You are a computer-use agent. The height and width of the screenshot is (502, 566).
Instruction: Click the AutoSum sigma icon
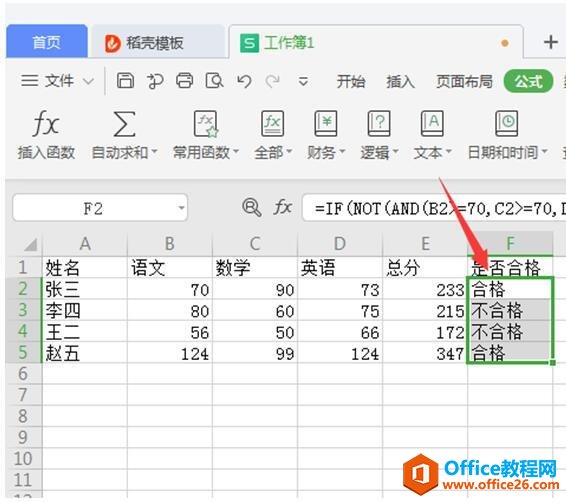pyautogui.click(x=124, y=124)
